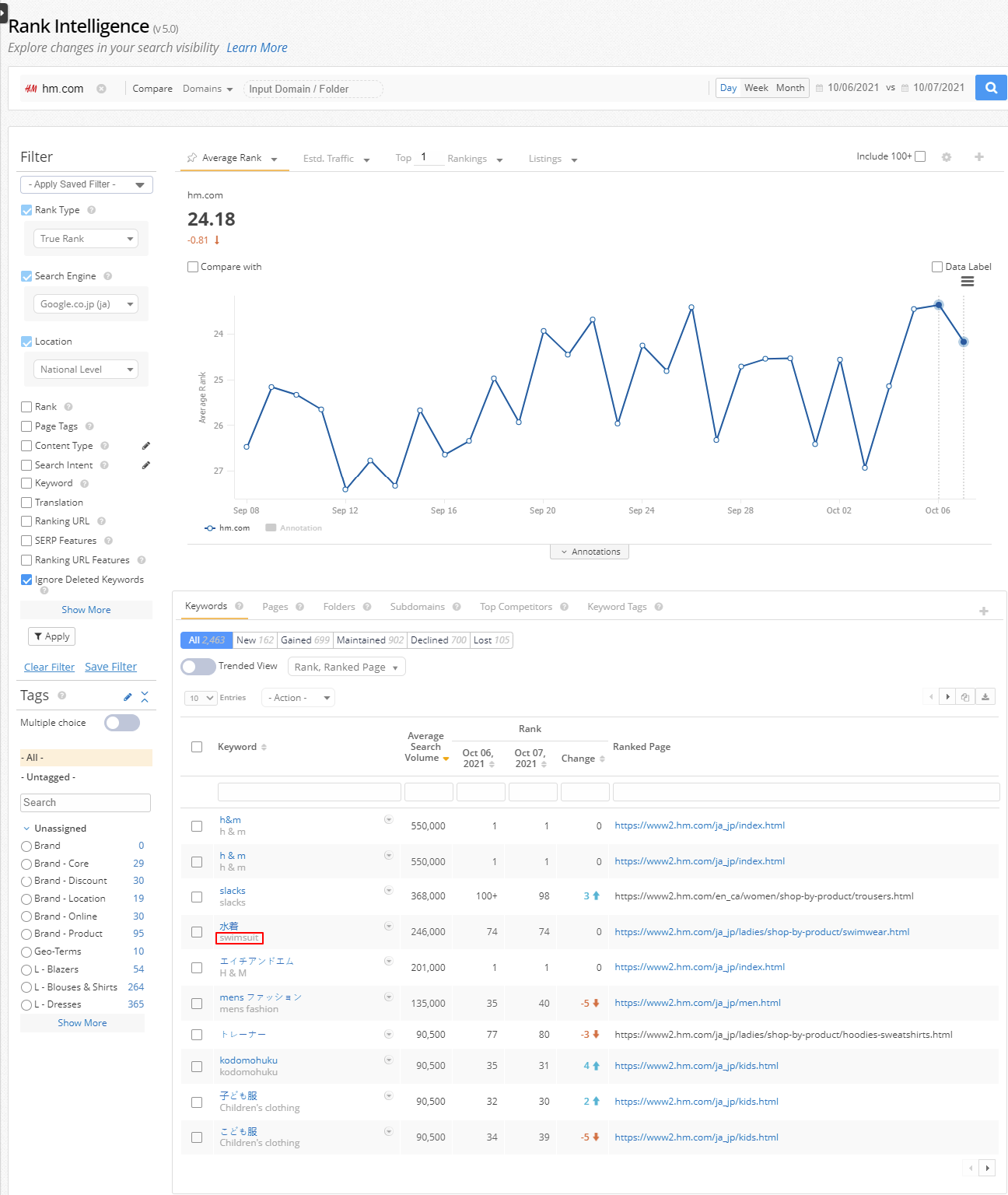The height and width of the screenshot is (1195, 1008).
Task: Enable the Include 100+ checkbox
Action: (920, 156)
